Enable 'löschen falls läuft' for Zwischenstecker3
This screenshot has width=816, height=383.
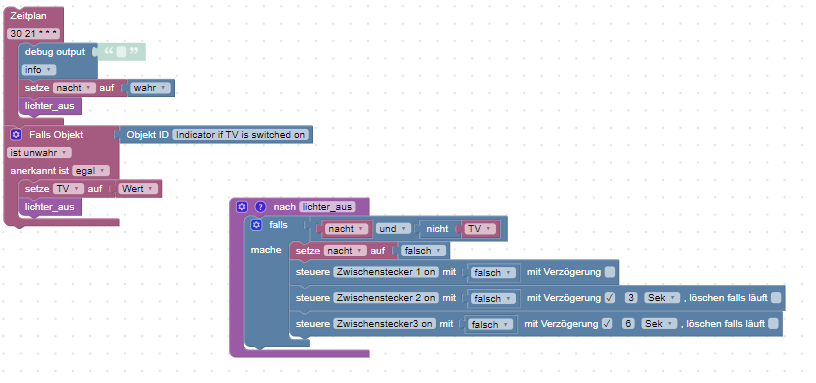773,324
